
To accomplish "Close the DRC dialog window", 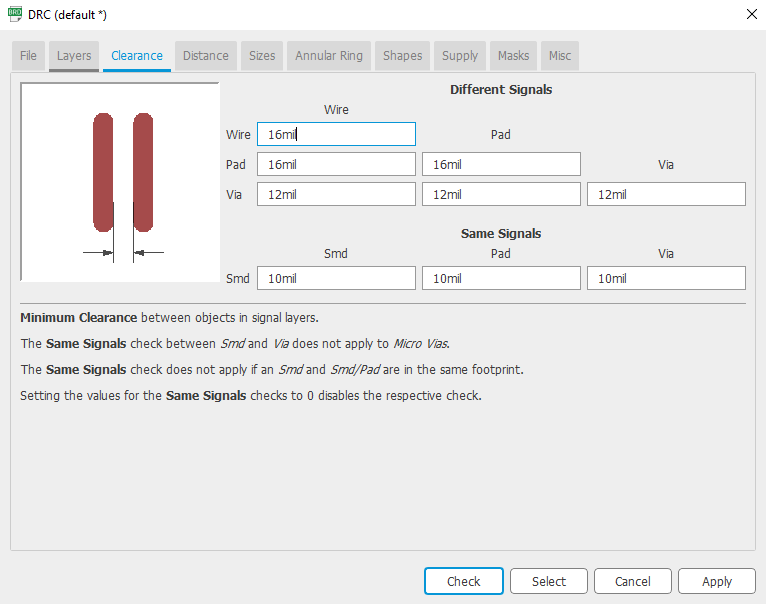I will point(751,13).
